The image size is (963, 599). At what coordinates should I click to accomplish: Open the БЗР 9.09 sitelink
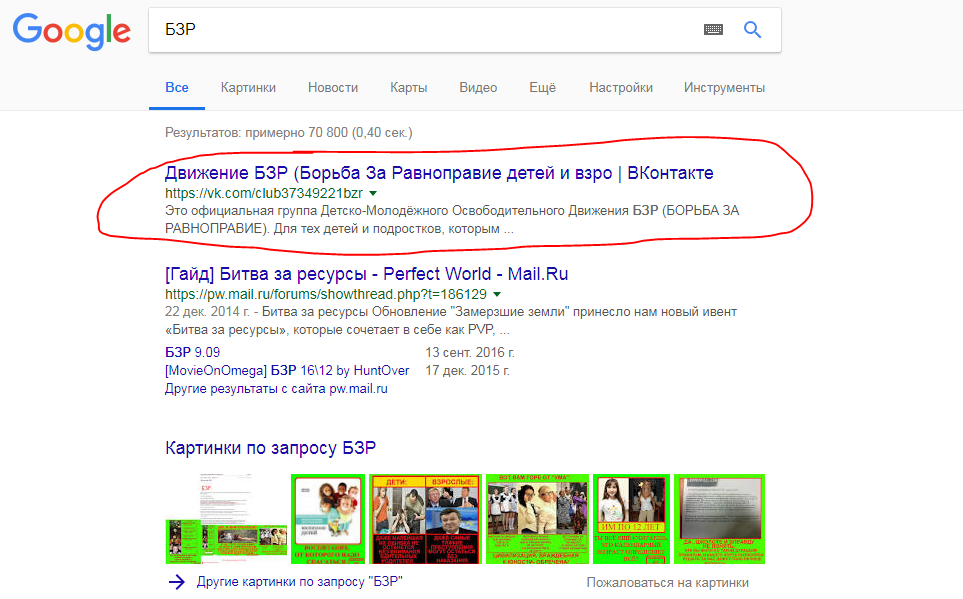coord(192,353)
